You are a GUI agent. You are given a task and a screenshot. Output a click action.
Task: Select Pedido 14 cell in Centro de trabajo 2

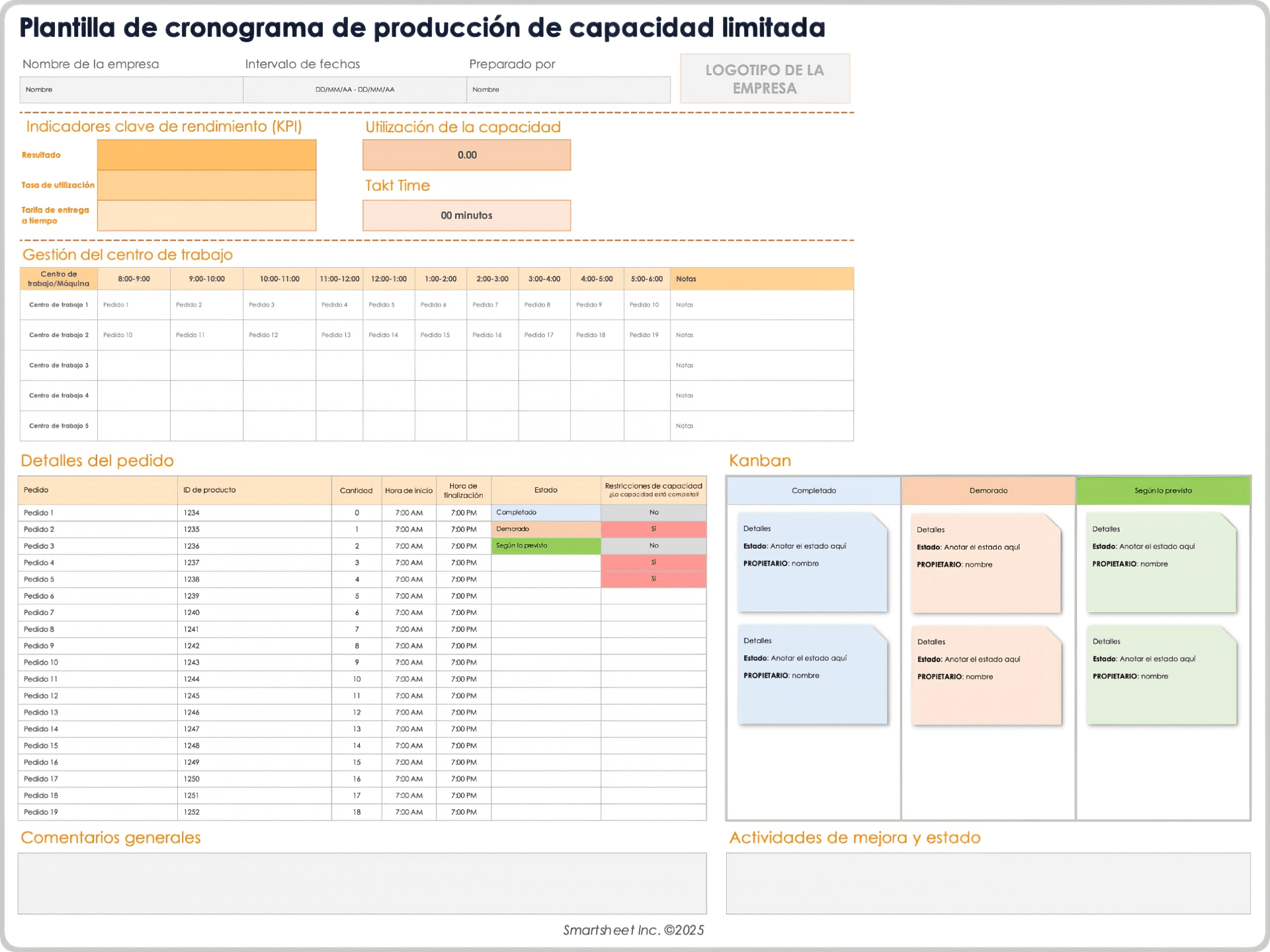(388, 335)
